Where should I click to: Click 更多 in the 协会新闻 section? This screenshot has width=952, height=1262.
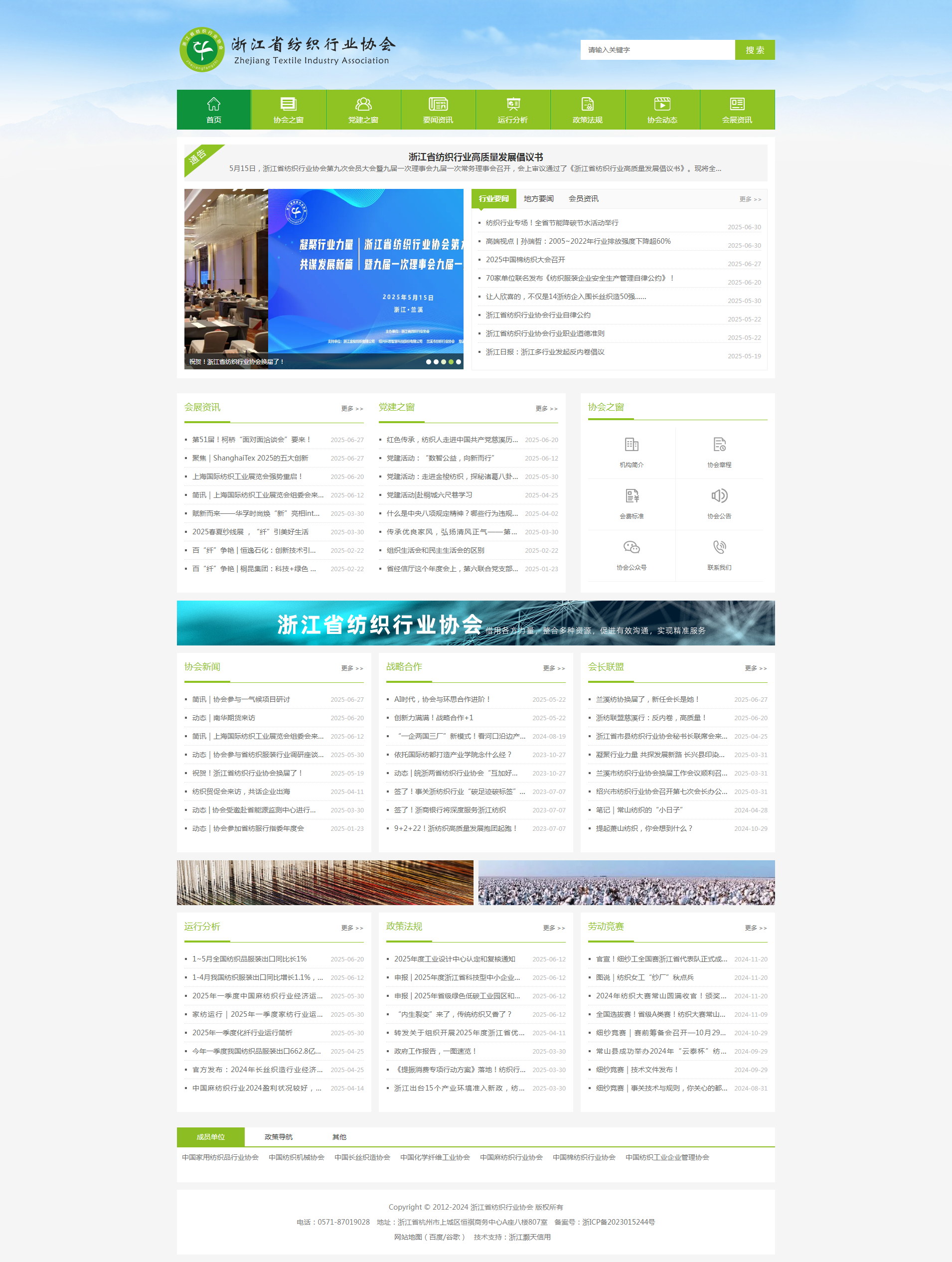click(x=352, y=668)
